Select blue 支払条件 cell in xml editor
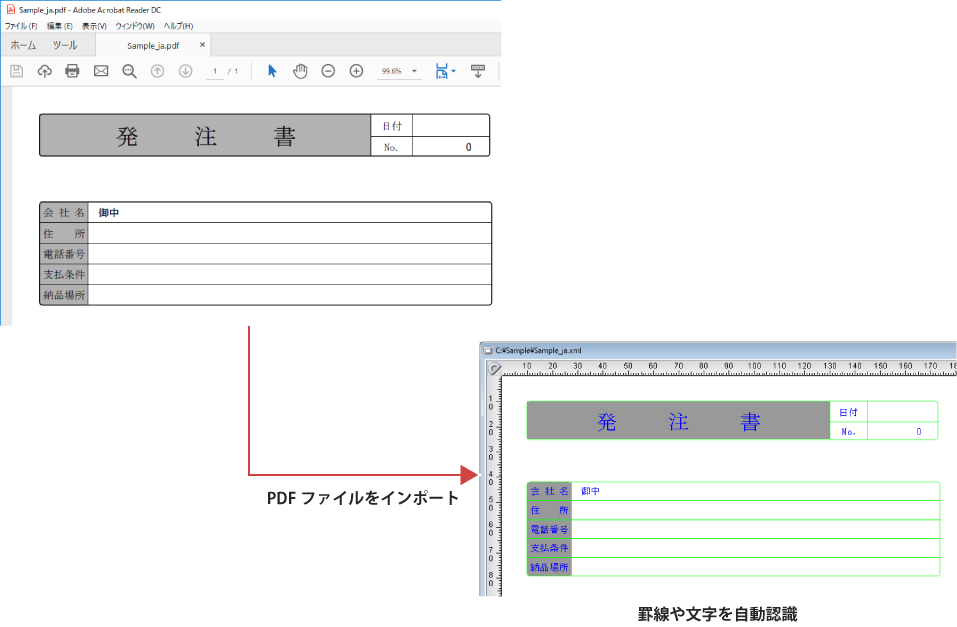This screenshot has height=627, width=957. pyautogui.click(x=549, y=548)
